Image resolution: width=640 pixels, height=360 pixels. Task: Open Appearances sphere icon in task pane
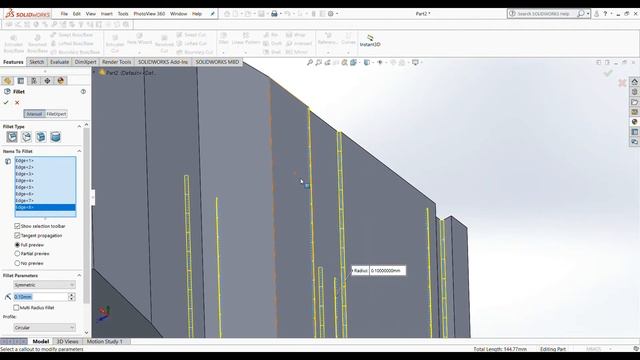634,122
